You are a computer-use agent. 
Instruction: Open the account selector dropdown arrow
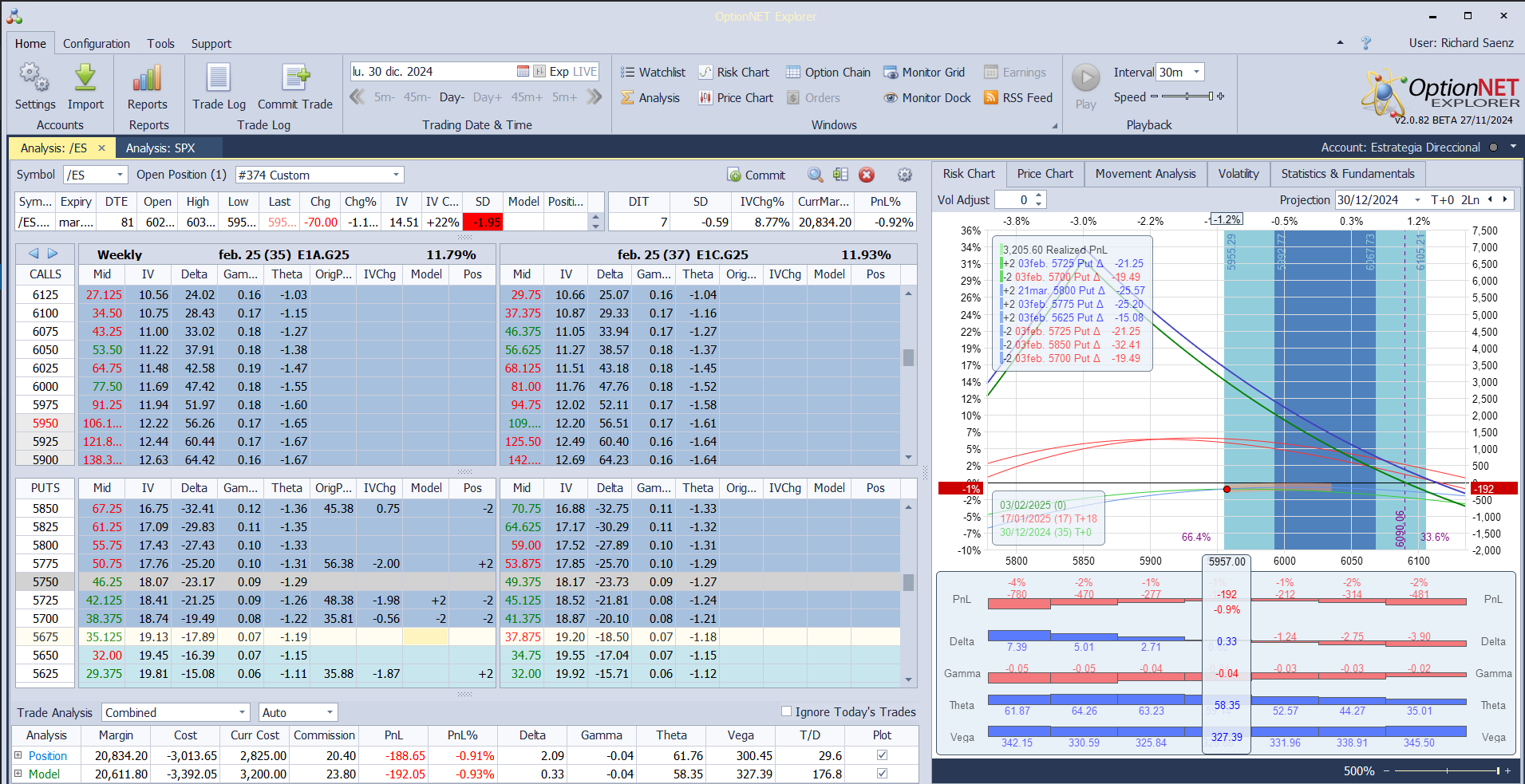pyautogui.click(x=1512, y=148)
